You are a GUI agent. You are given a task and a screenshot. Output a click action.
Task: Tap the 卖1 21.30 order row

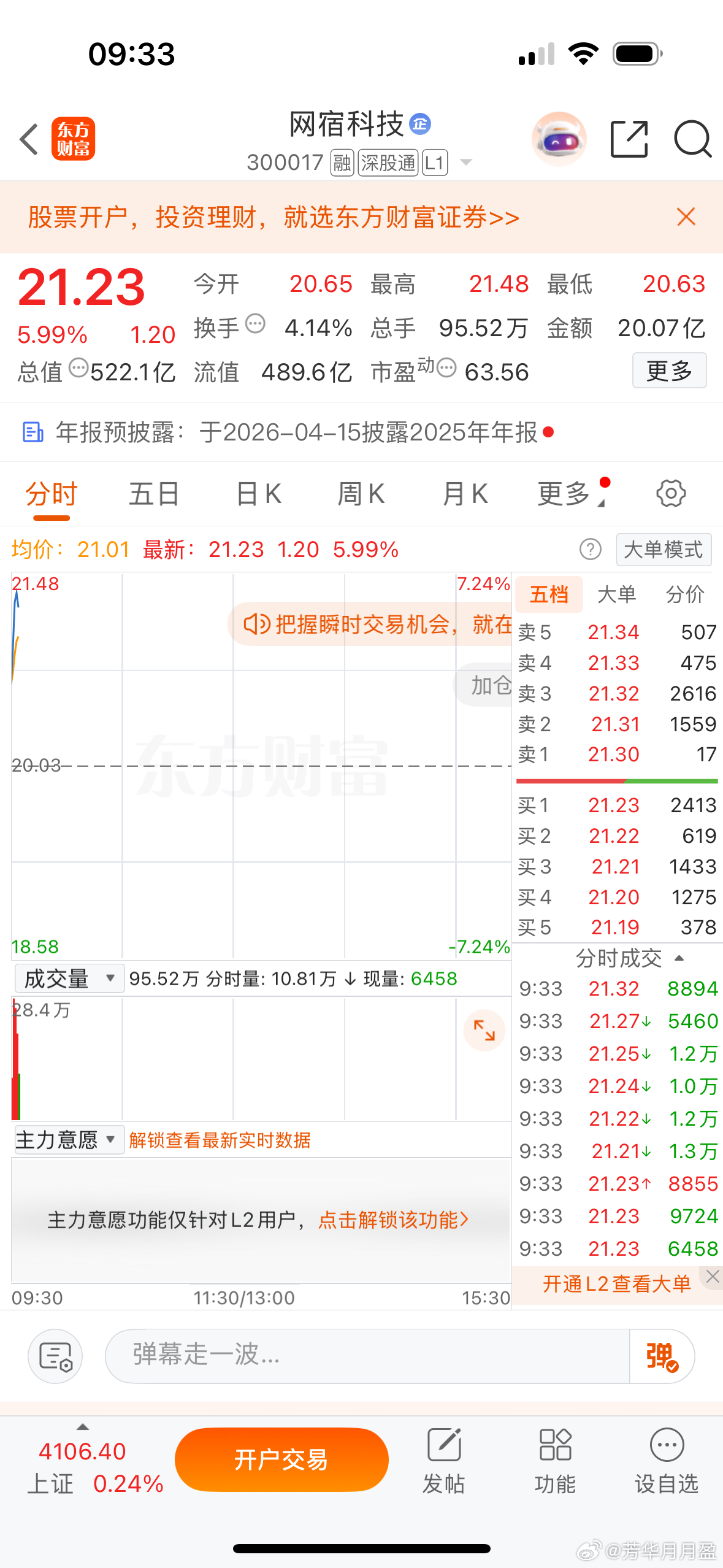click(x=617, y=755)
